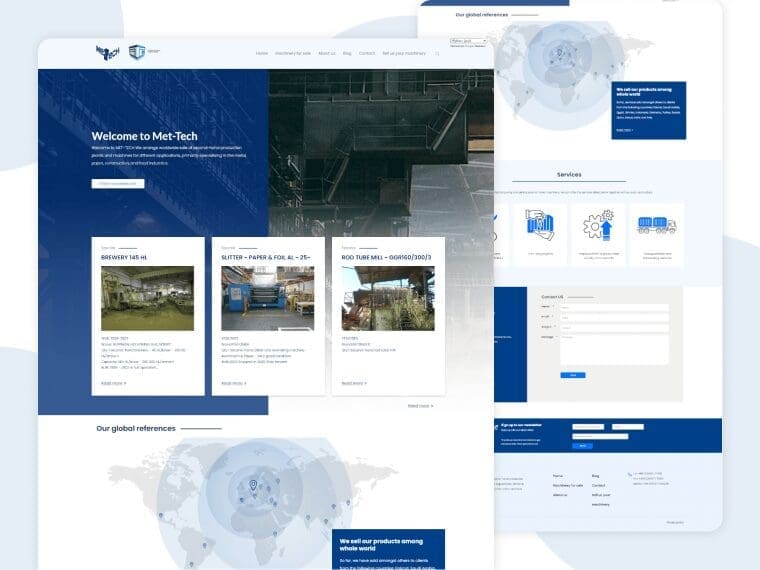Image resolution: width=760 pixels, height=570 pixels.
Task: Click the white button under Welcome to Met-Tech
Action: 118,184
